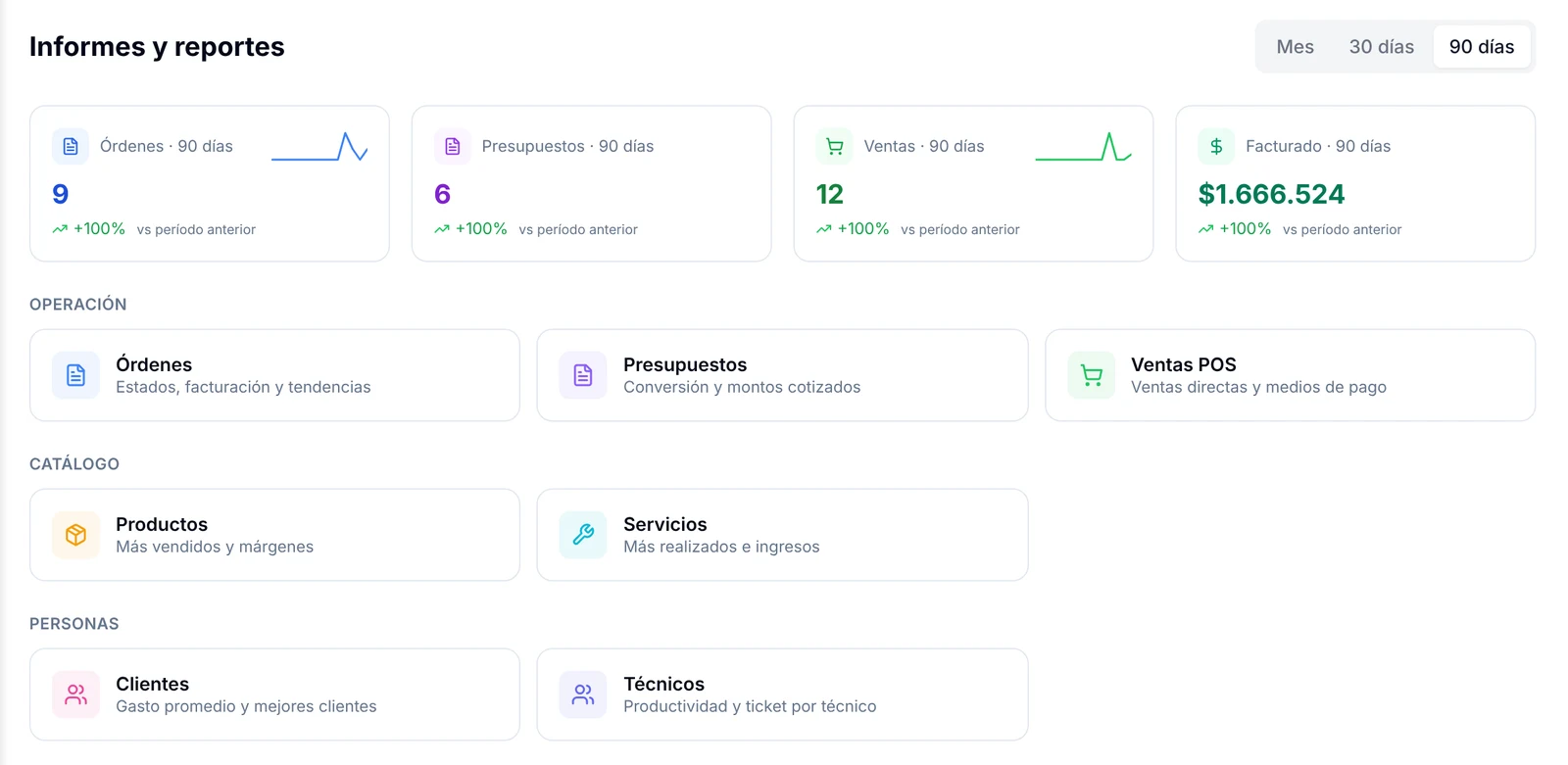The width and height of the screenshot is (1568, 765).
Task: Click the budgets count value 6
Action: point(443,194)
